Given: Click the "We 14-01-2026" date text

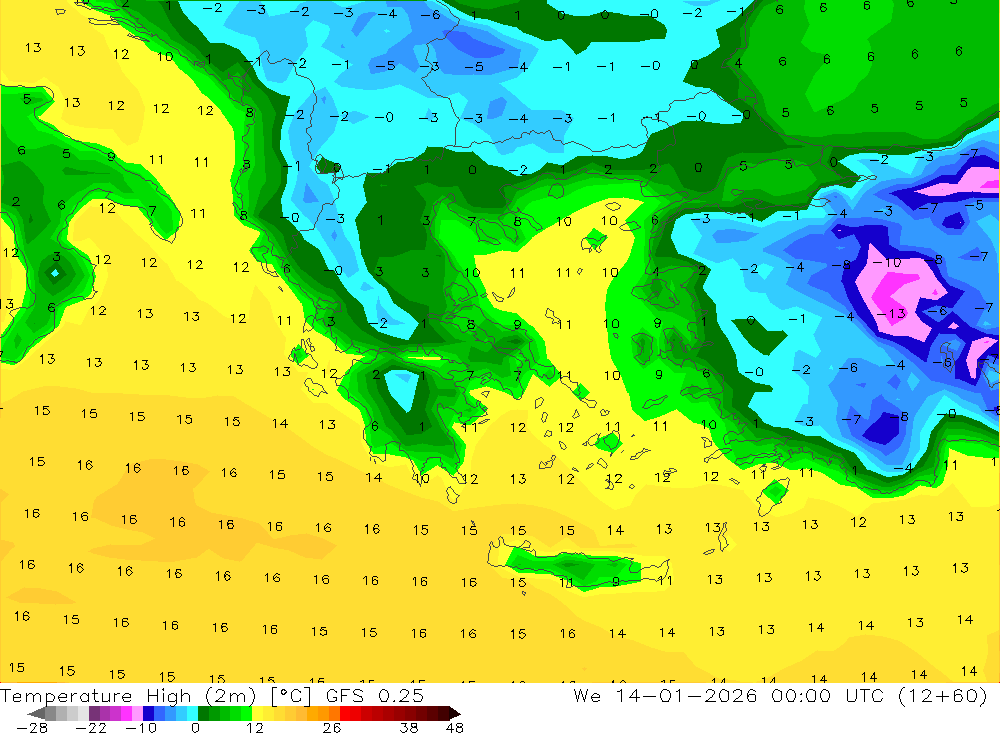Looking at the screenshot, I should [665, 695].
